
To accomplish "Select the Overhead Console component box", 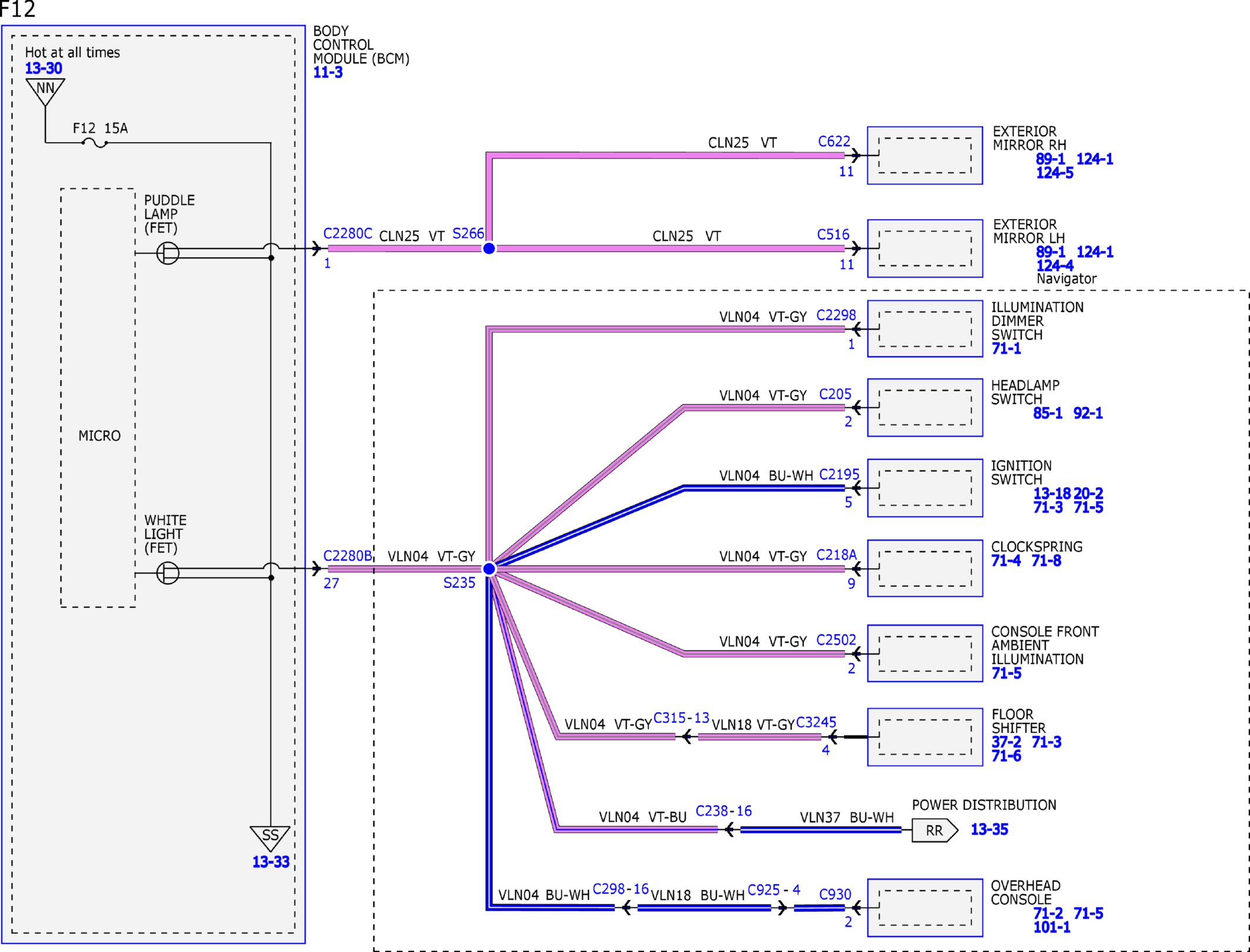I will 925,907.
